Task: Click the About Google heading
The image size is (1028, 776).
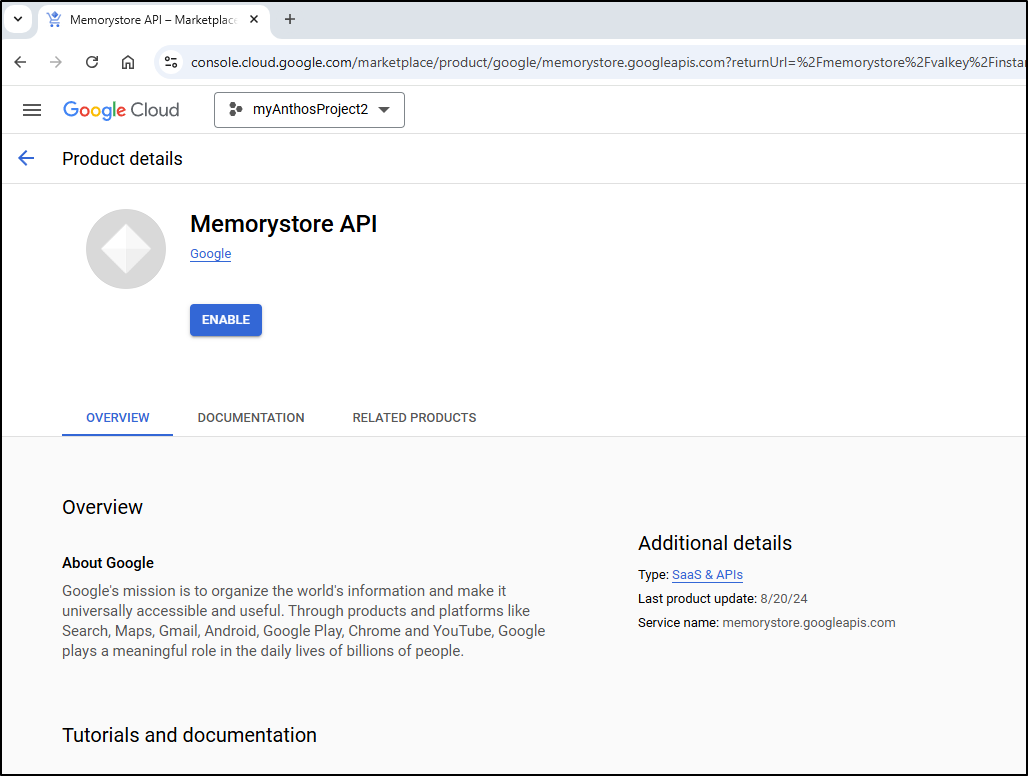Action: pyautogui.click(x=108, y=563)
